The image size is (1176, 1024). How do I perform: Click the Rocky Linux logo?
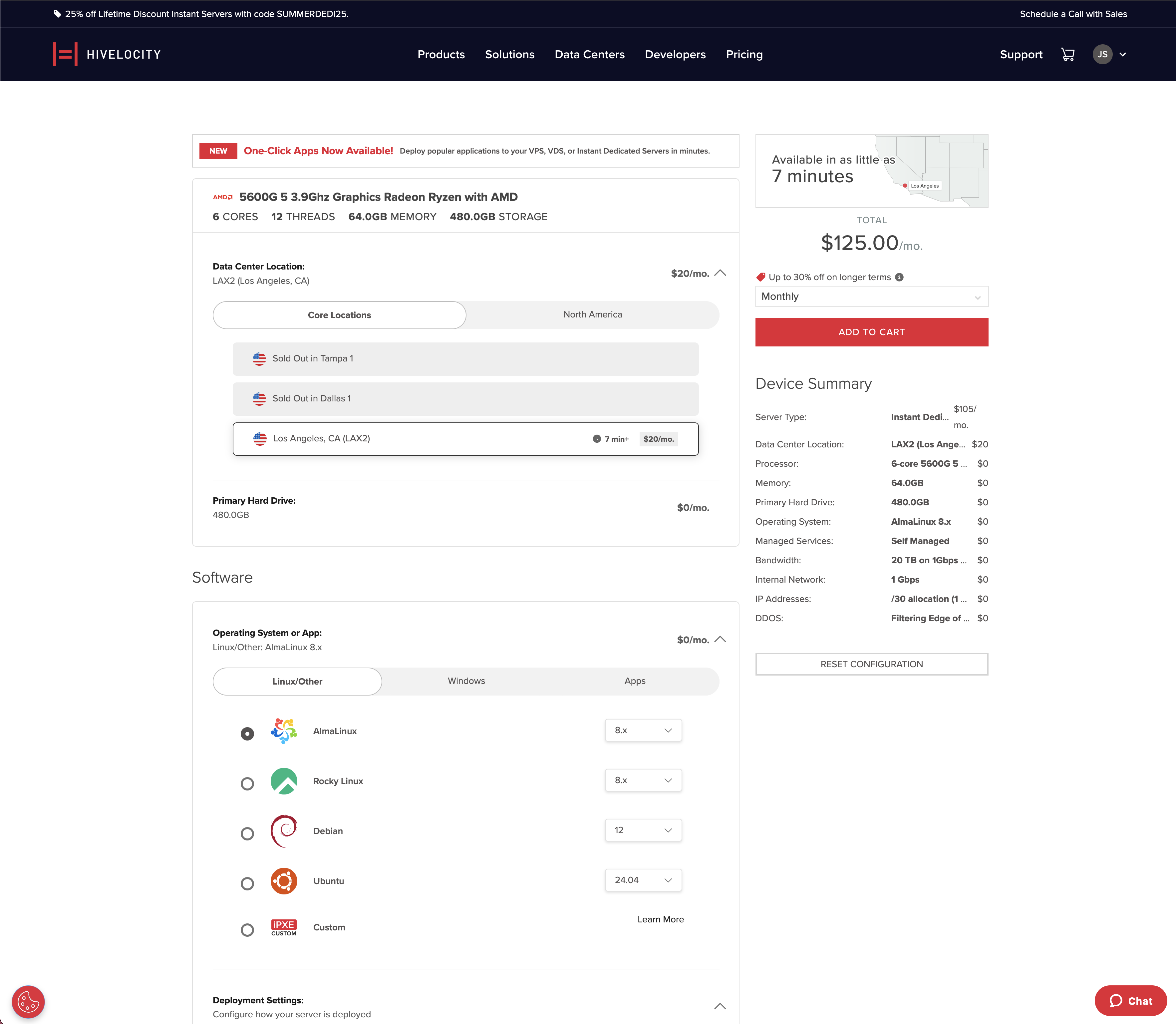click(x=284, y=781)
